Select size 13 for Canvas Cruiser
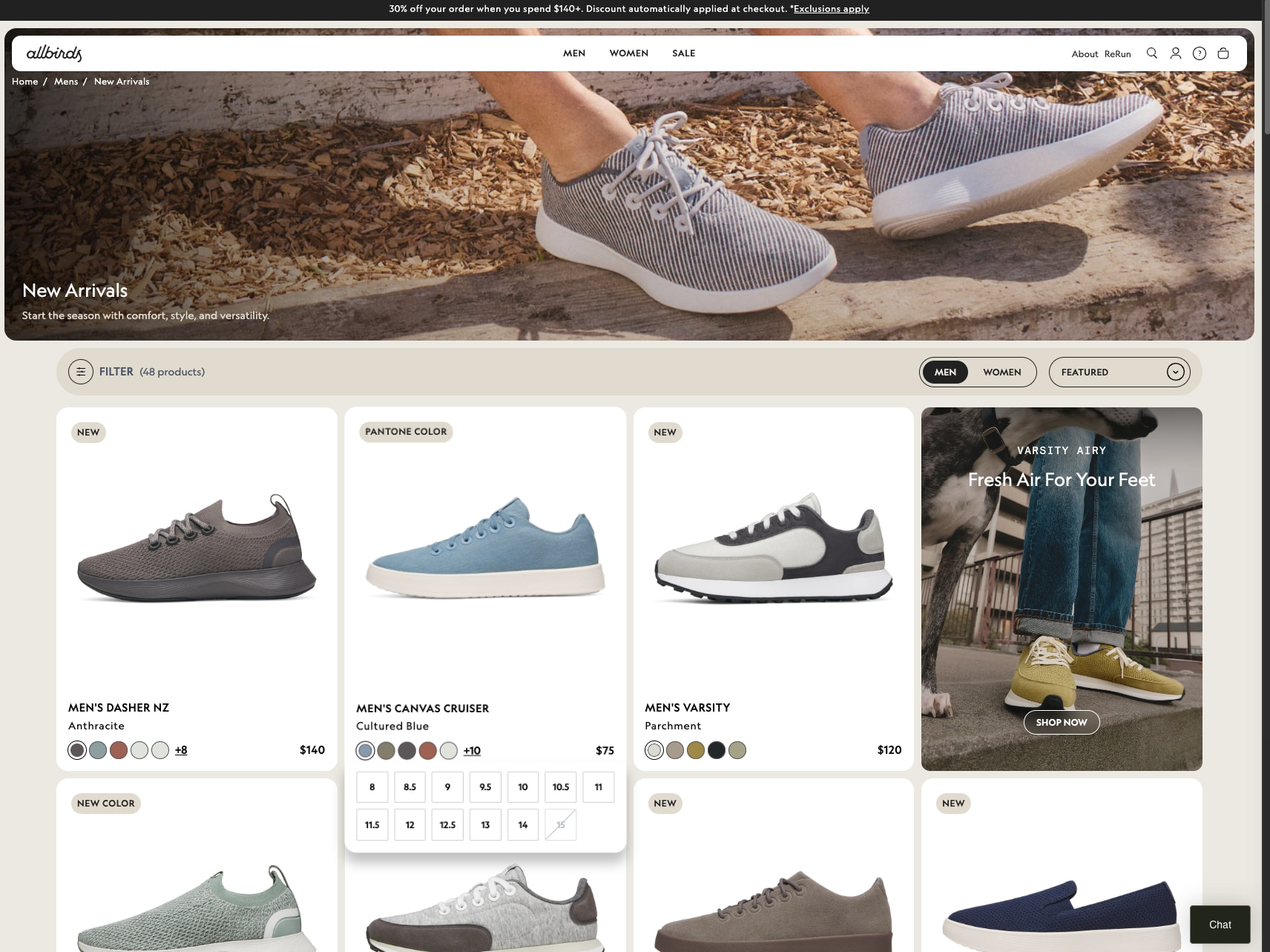The image size is (1270, 952). tap(485, 825)
